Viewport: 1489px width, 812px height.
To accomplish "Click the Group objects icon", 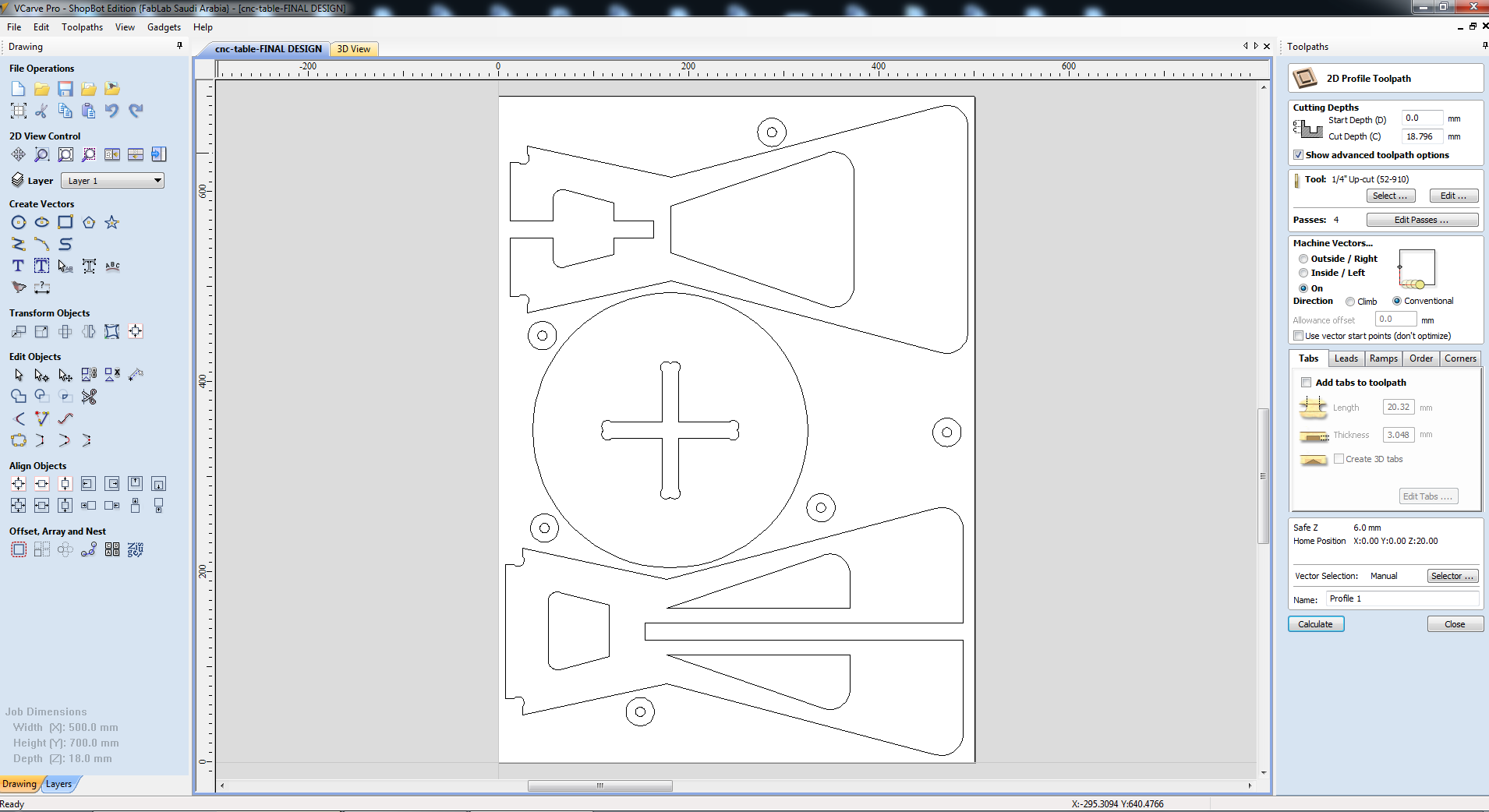I will click(89, 375).
